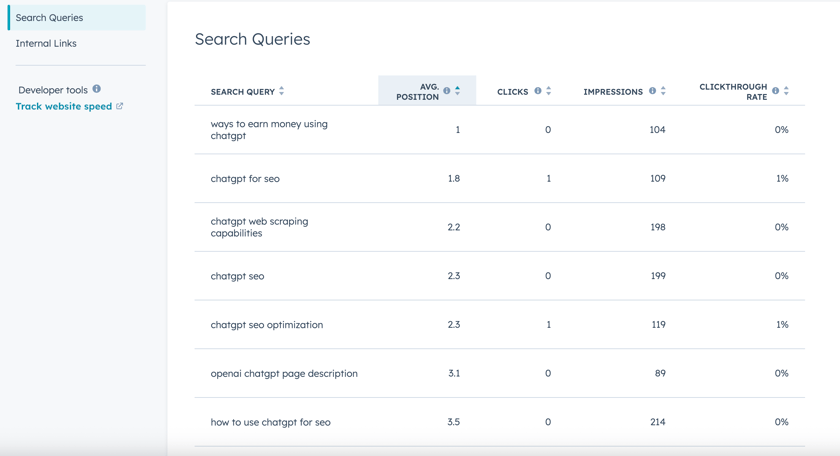Click the Impressions column header label
840x456 pixels.
613,92
